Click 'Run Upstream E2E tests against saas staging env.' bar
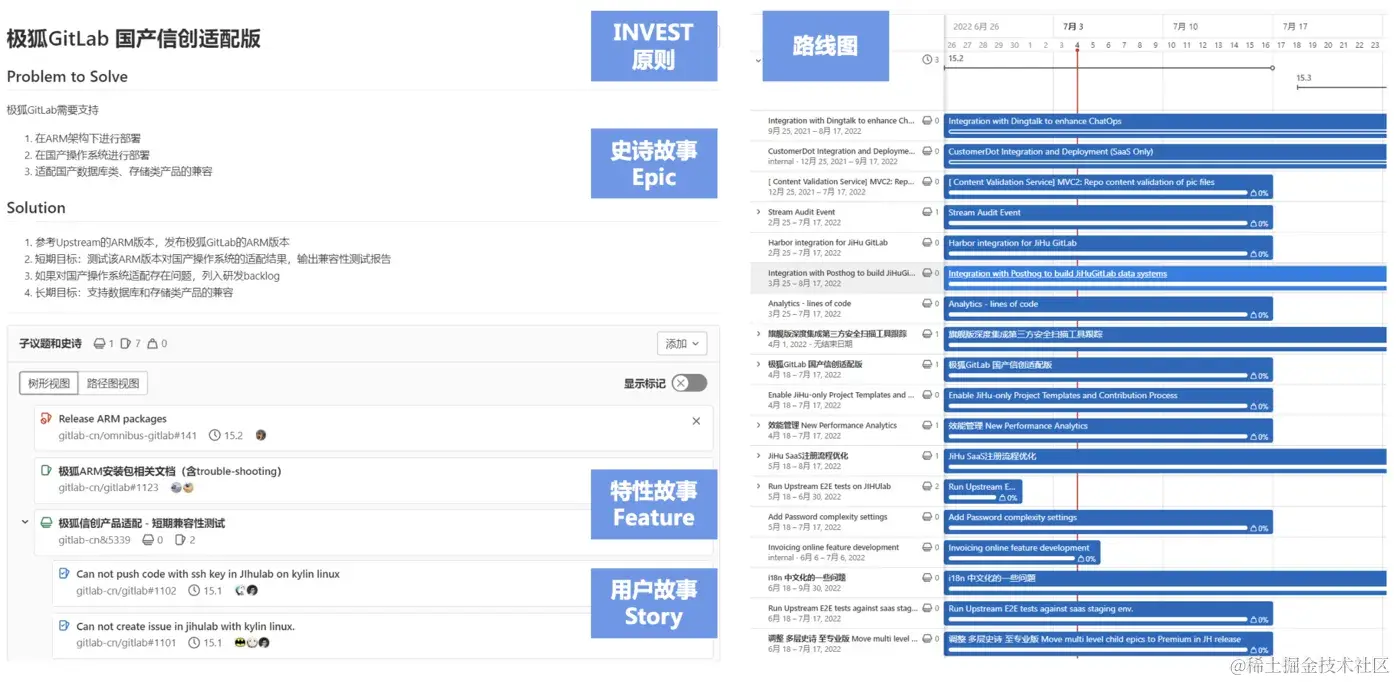 [x=1109, y=613]
